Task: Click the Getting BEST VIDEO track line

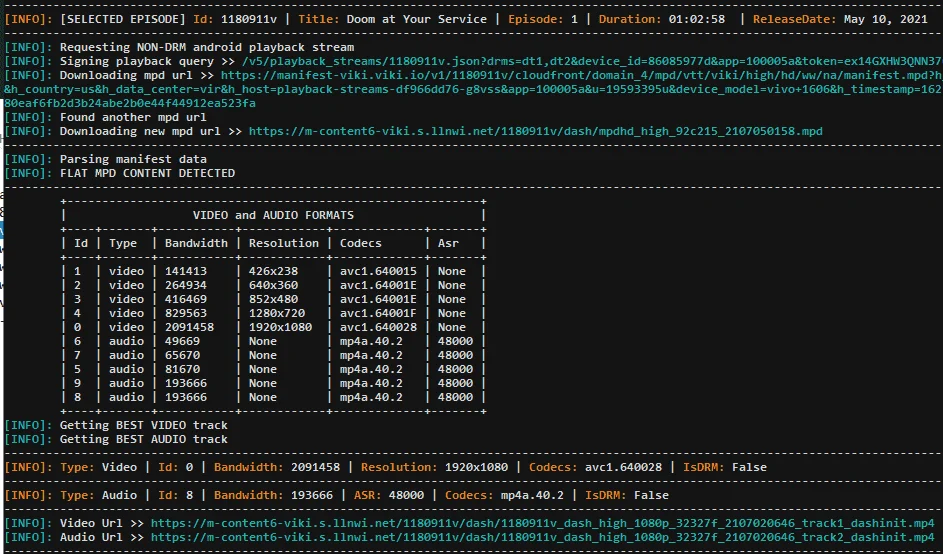Action: coord(144,425)
